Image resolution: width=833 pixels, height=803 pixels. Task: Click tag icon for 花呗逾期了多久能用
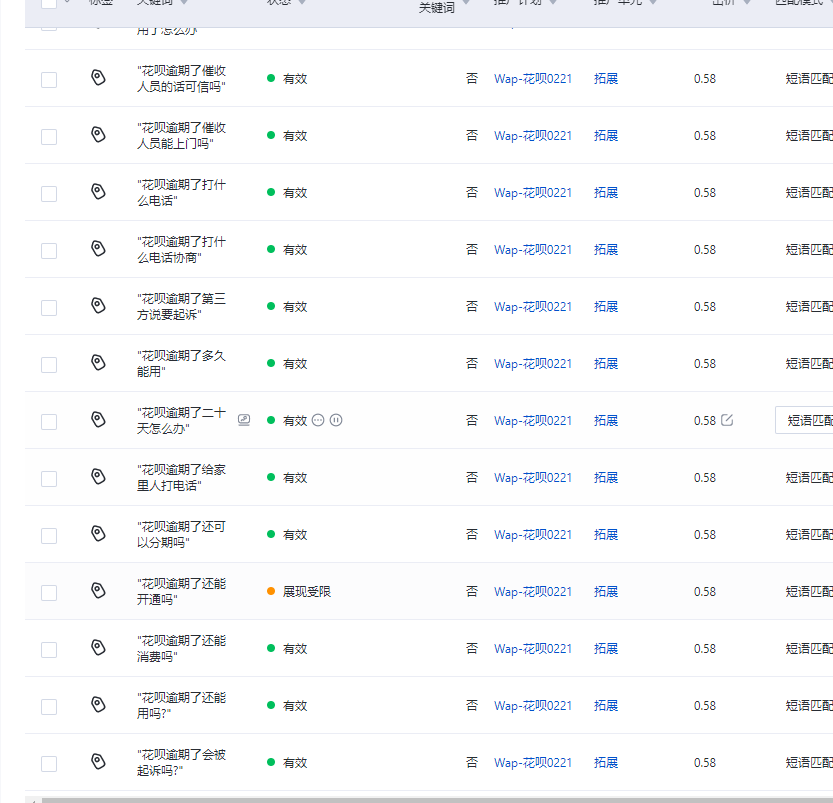coord(98,363)
